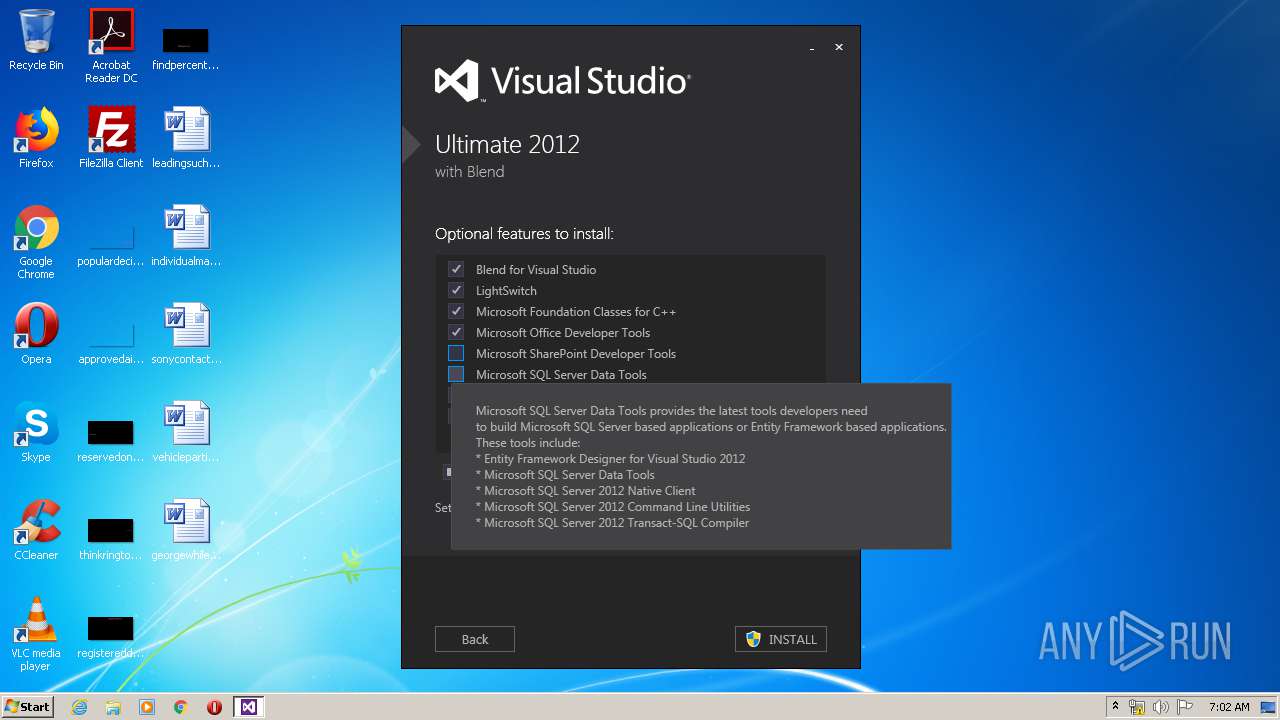1280x720 pixels.
Task: Select the vehicleparti Word document
Action: [186, 433]
